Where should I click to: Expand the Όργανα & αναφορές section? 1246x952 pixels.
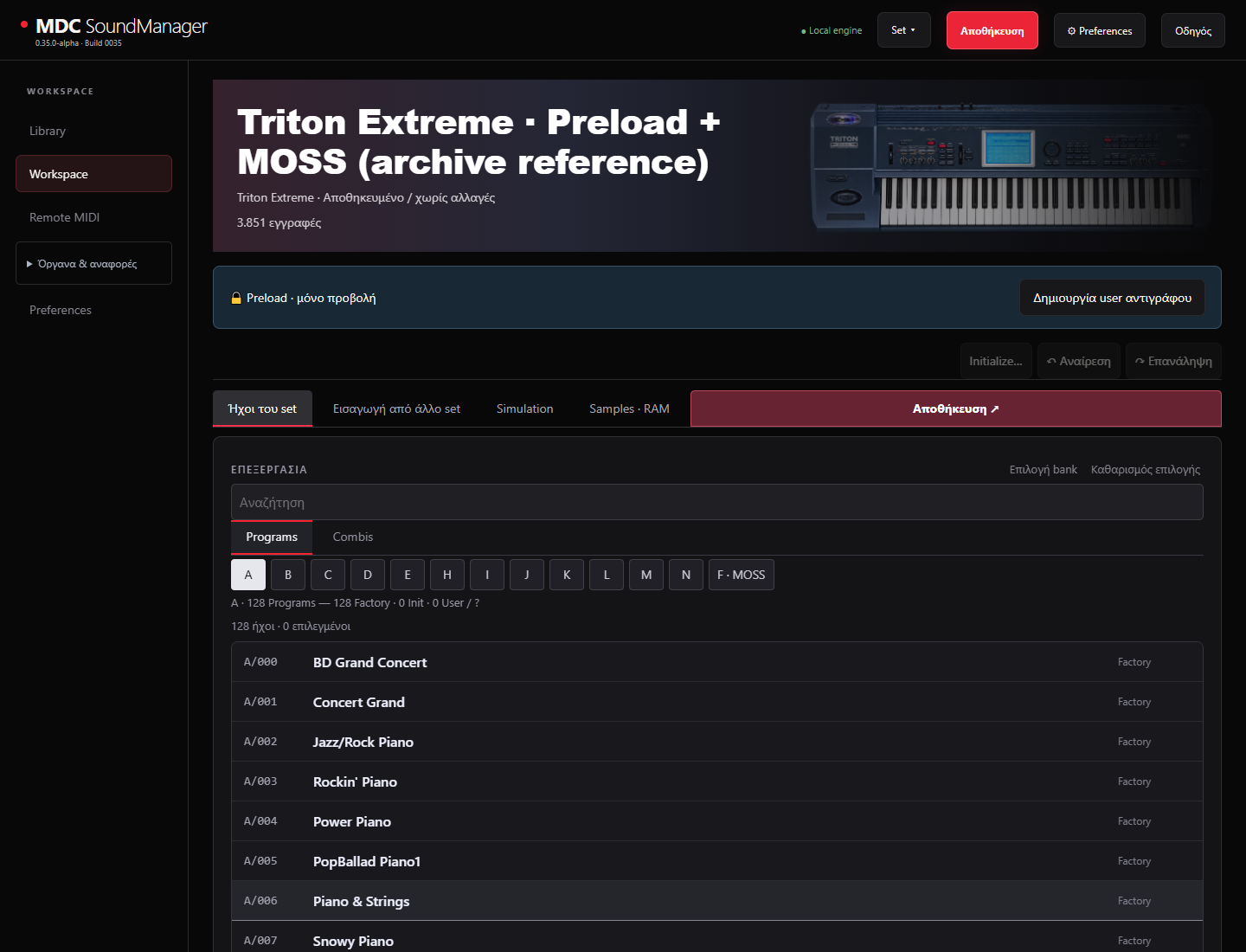(93, 263)
